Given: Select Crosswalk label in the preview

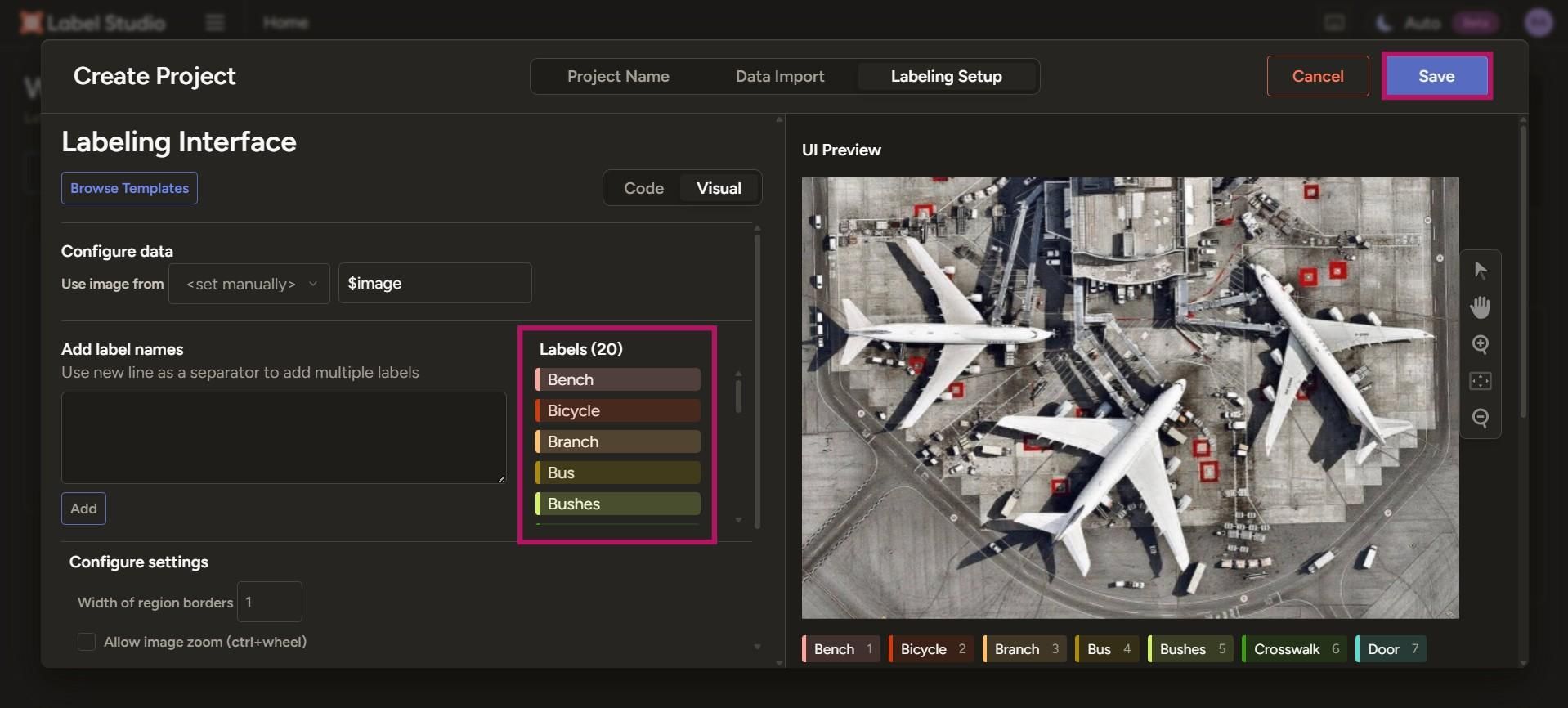Looking at the screenshot, I should pyautogui.click(x=1295, y=649).
